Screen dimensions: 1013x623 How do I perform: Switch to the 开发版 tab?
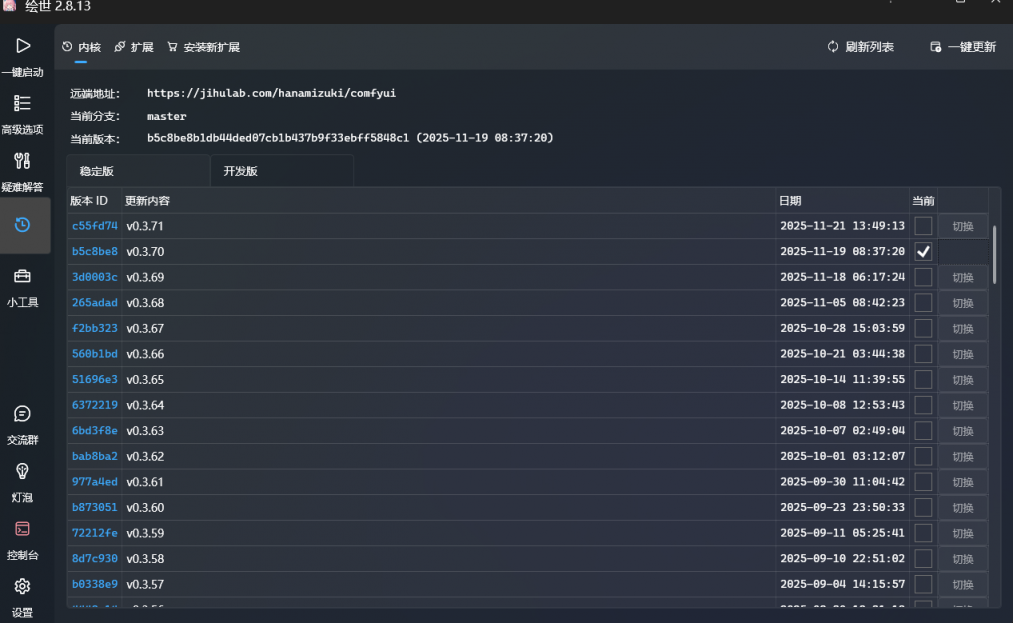(241, 171)
